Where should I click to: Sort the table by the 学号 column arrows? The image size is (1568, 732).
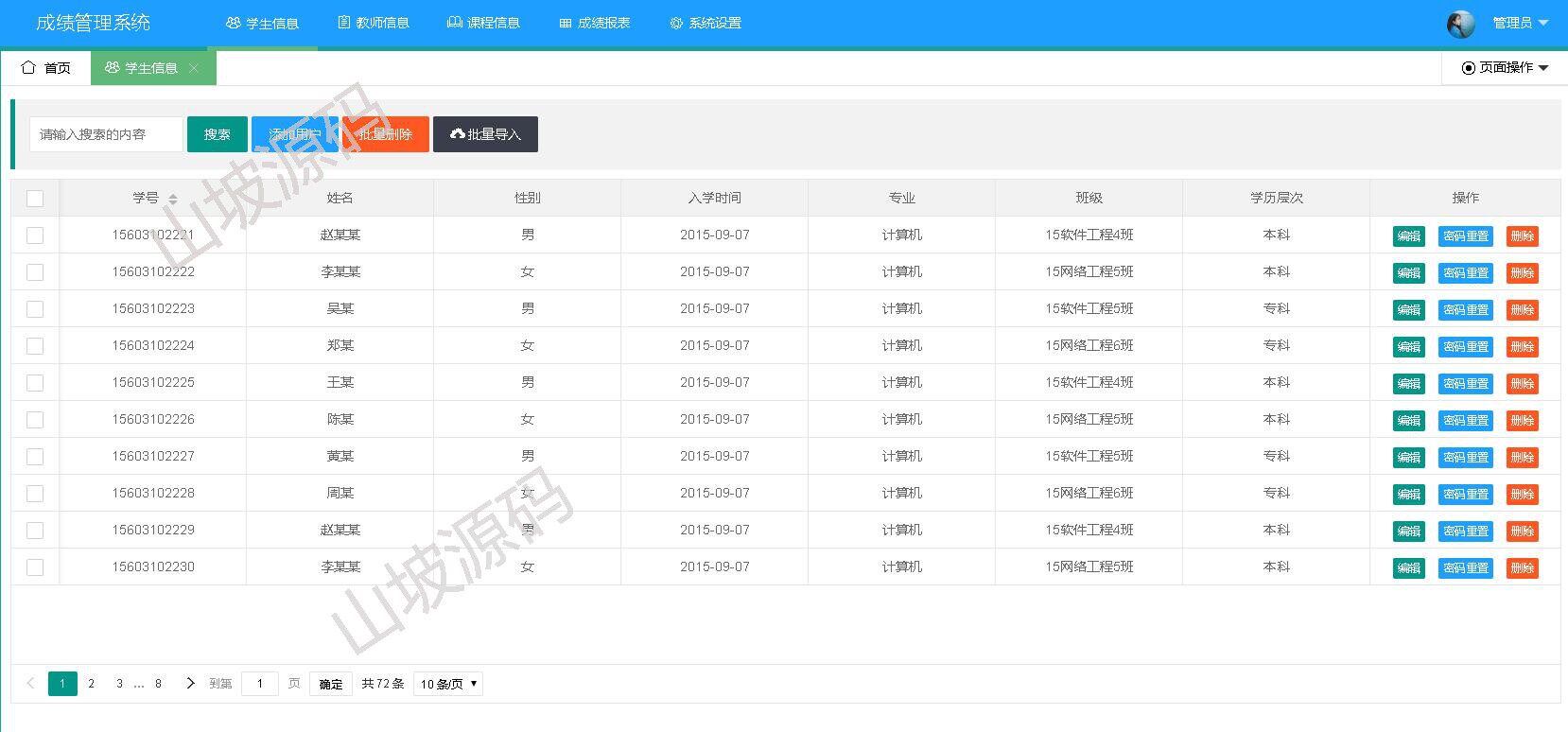pos(173,199)
